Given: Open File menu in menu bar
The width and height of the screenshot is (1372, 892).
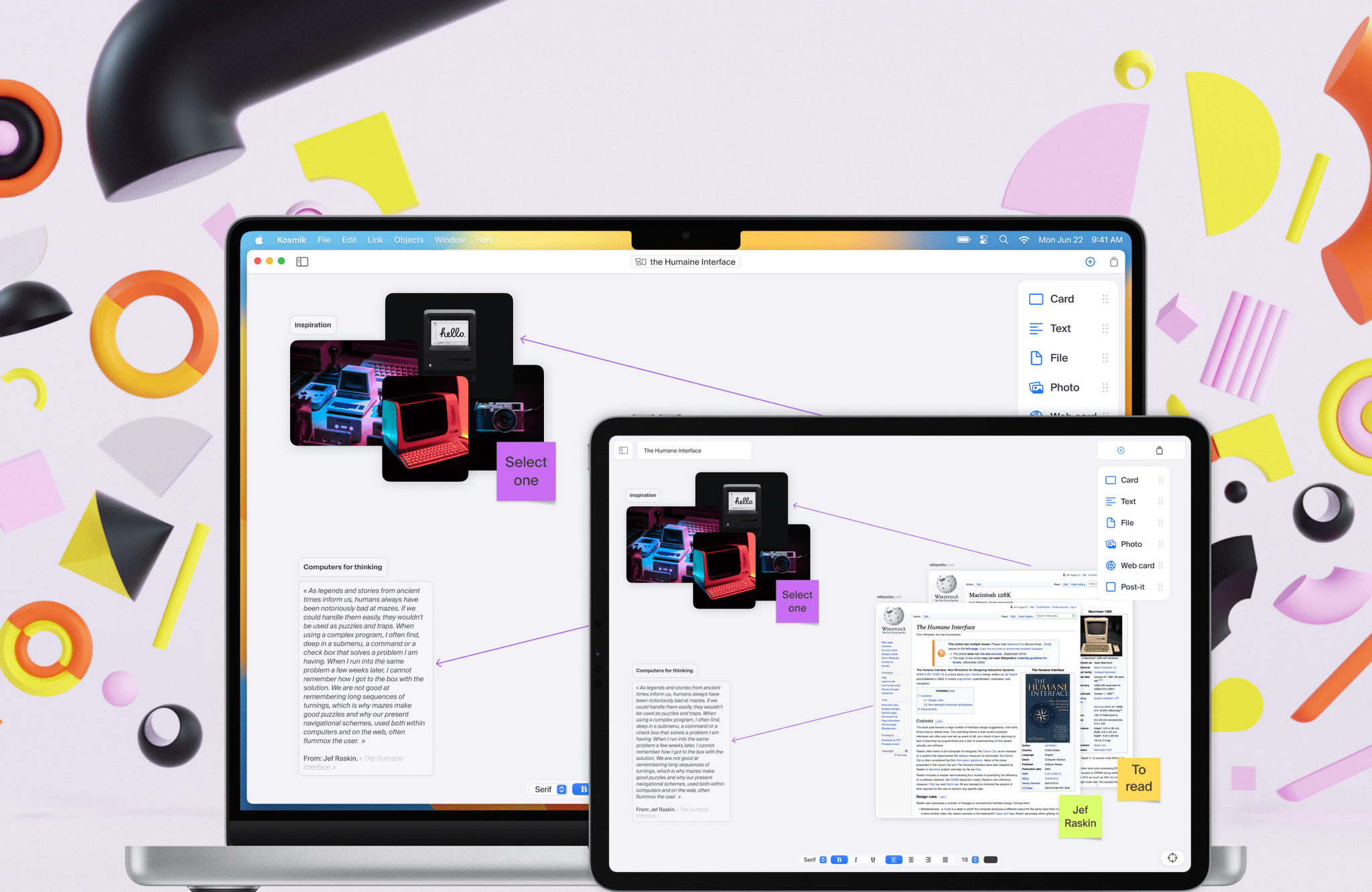Looking at the screenshot, I should (x=324, y=240).
